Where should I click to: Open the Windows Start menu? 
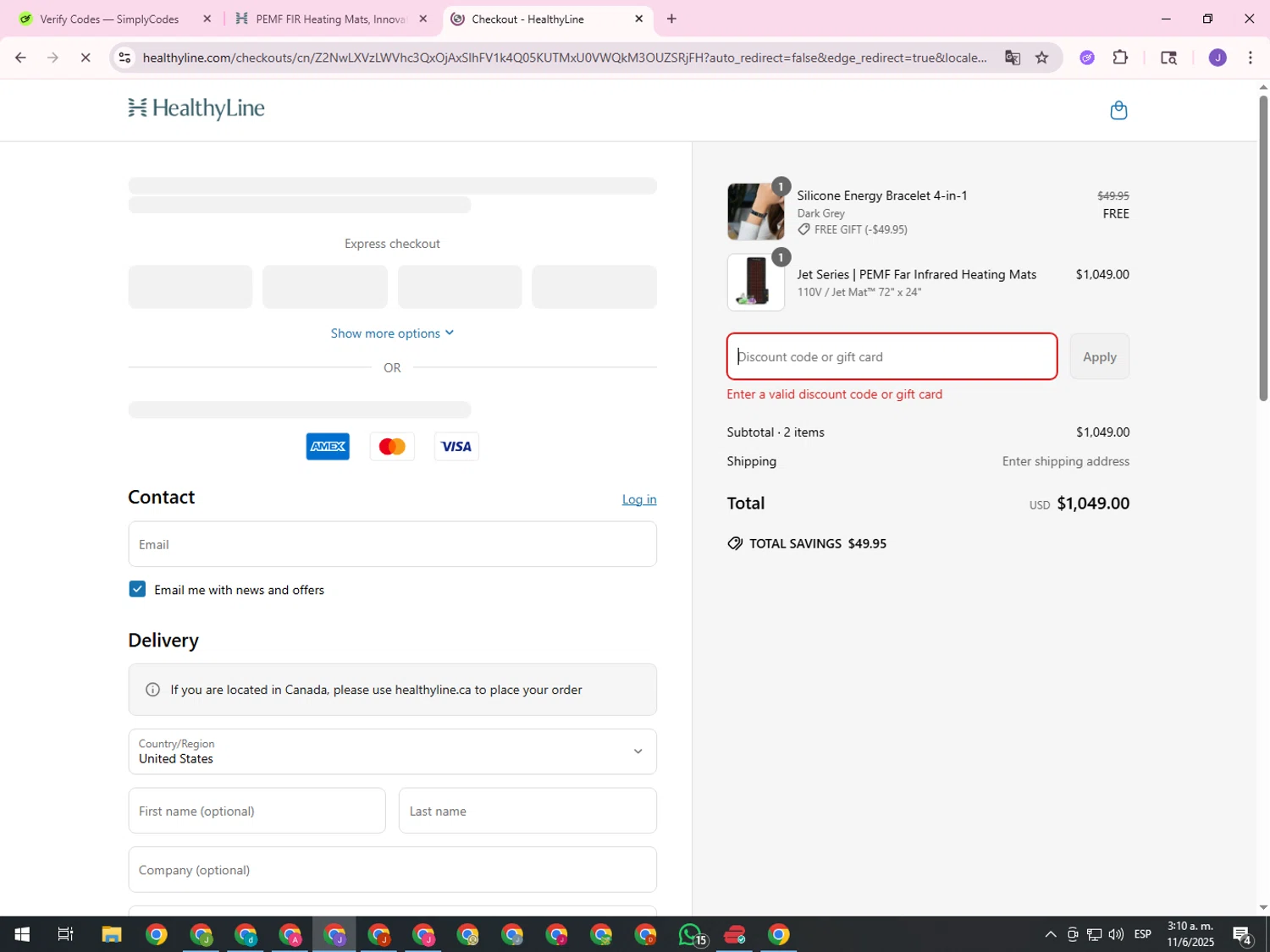click(x=22, y=934)
